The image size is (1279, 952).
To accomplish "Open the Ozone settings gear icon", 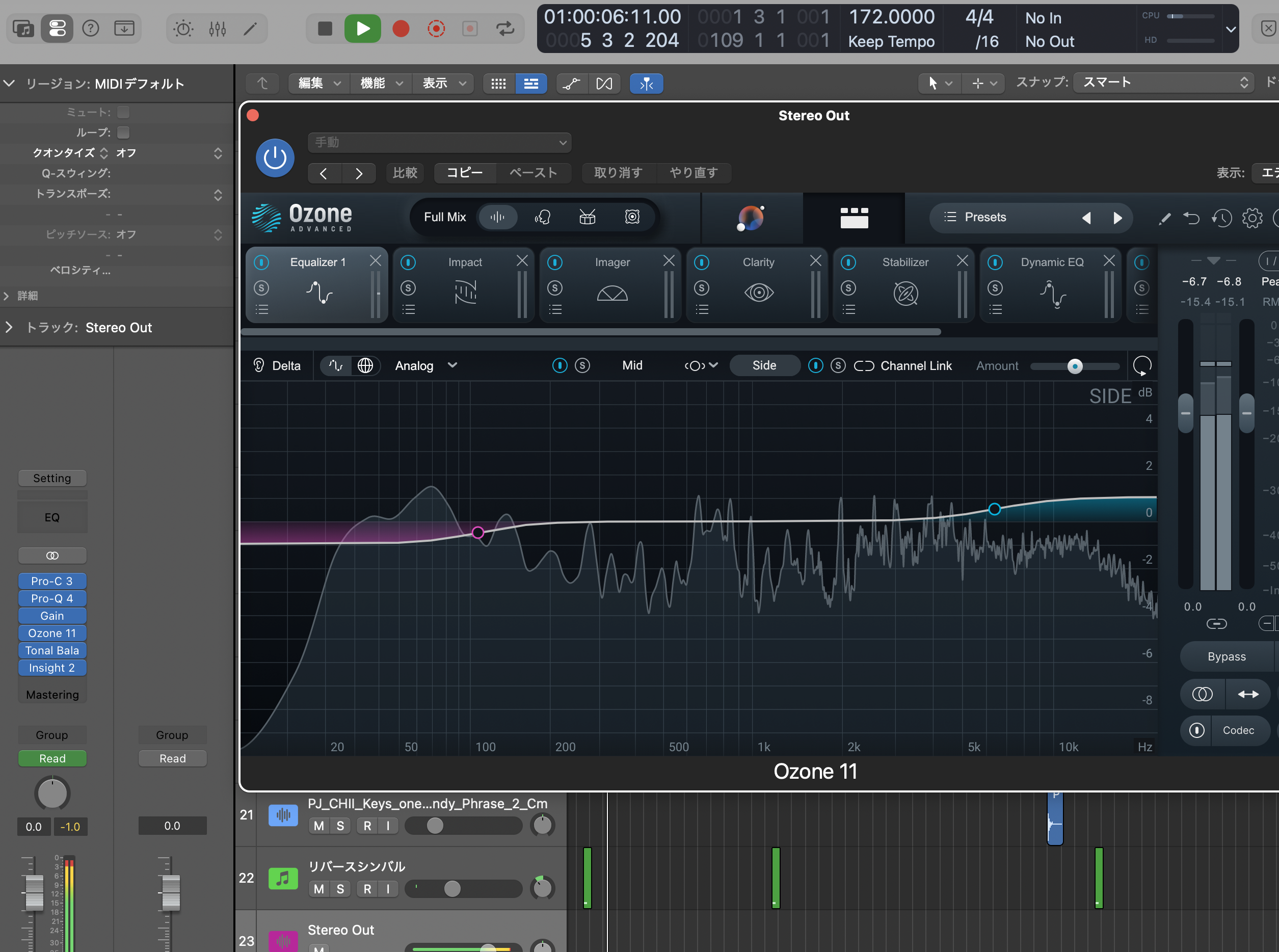I will coord(1252,218).
